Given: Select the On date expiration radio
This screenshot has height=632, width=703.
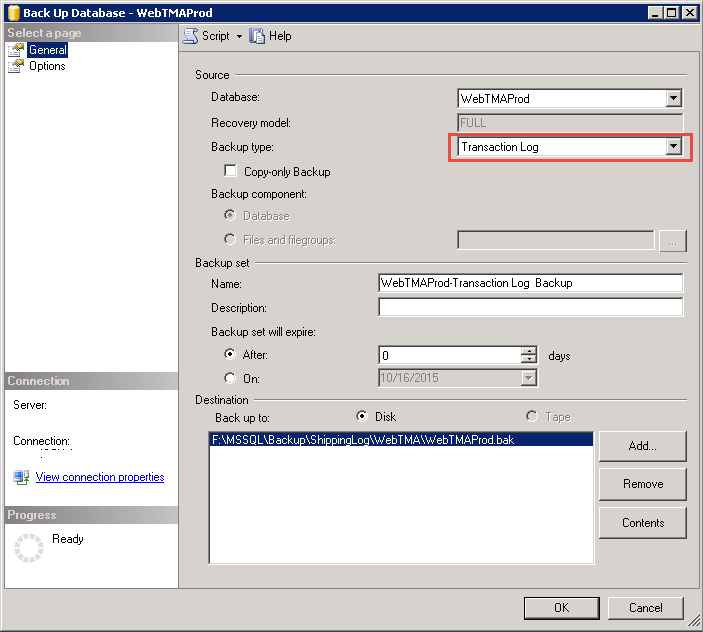Looking at the screenshot, I should (230, 378).
